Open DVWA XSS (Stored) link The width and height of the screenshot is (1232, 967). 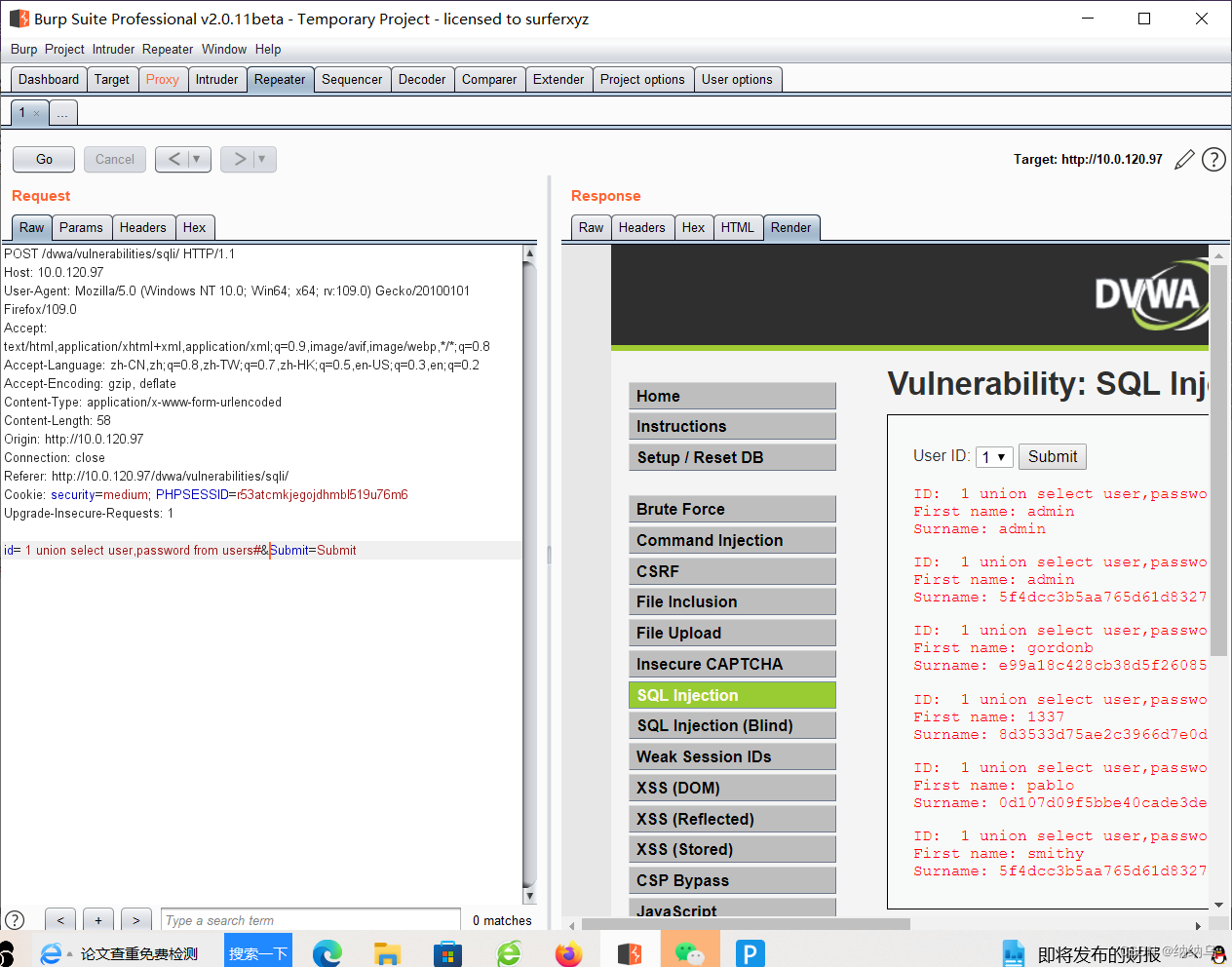coord(732,849)
